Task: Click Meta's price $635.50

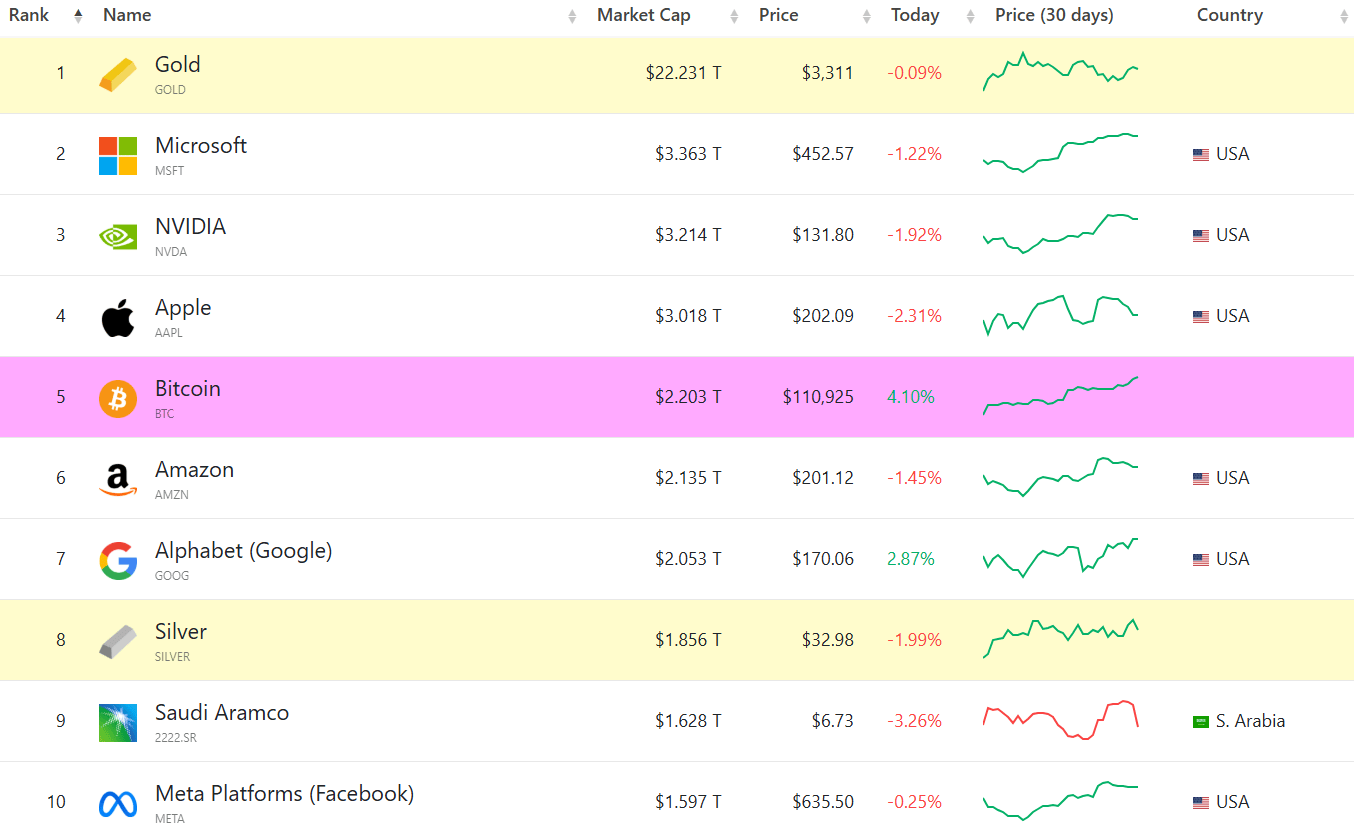Action: 823,802
